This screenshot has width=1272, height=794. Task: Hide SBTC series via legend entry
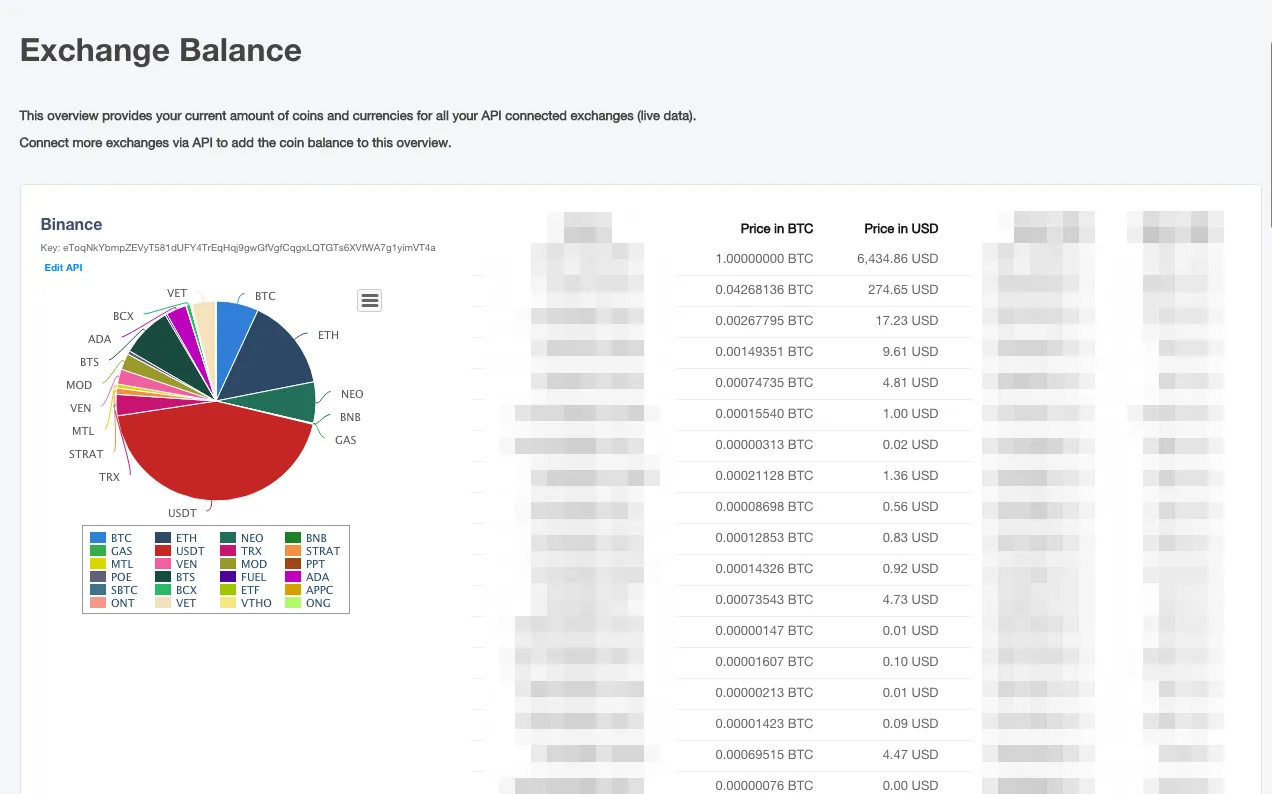click(113, 590)
